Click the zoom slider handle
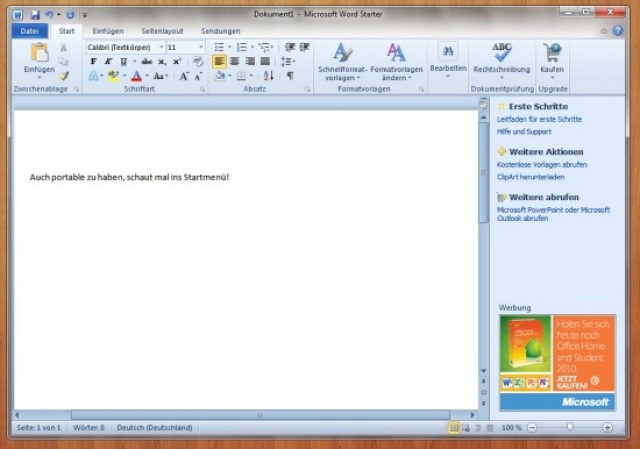 coord(570,427)
